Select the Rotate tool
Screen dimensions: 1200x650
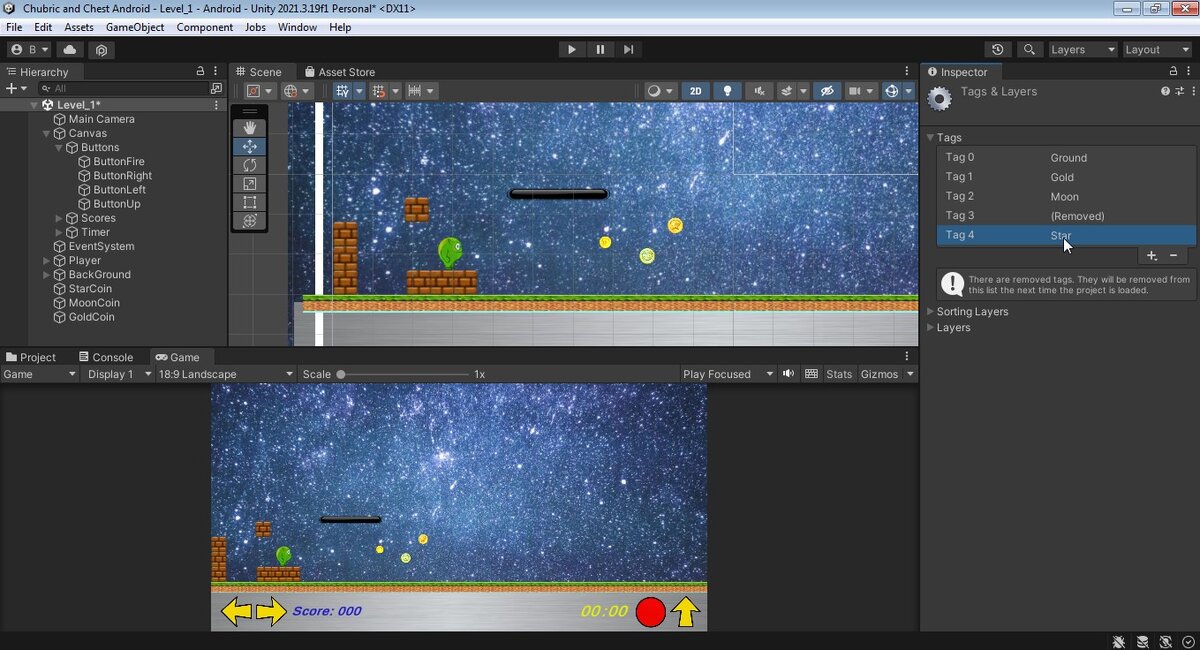click(x=250, y=165)
